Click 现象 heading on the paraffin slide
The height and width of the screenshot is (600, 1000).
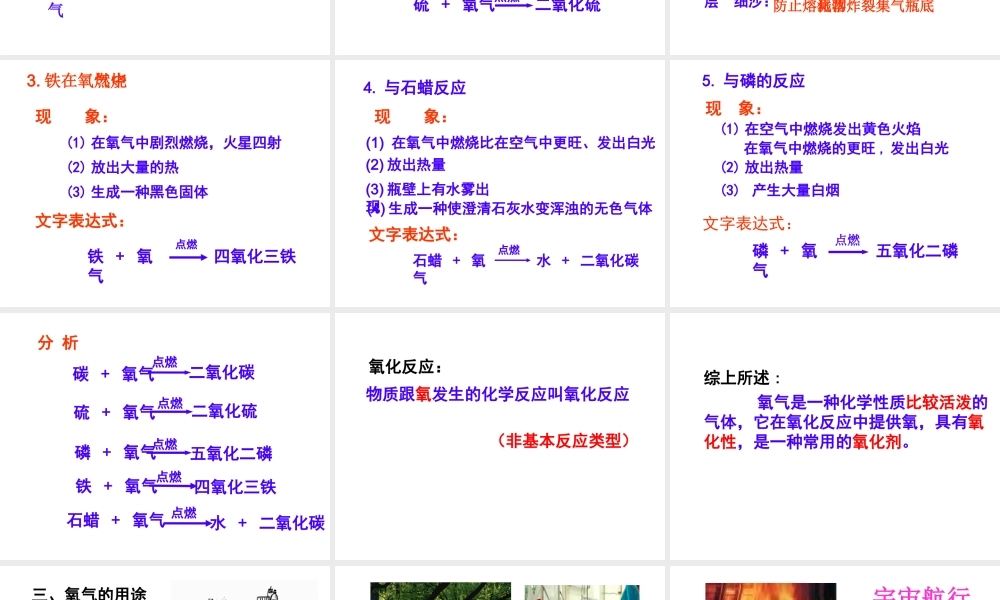click(411, 117)
